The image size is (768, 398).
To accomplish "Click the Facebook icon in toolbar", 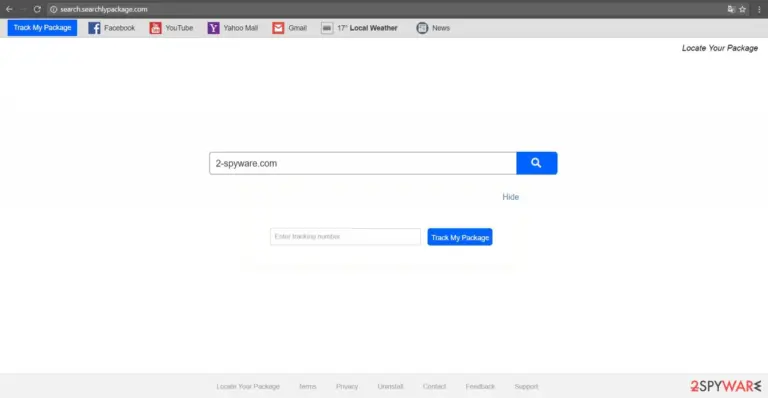I will pyautogui.click(x=94, y=28).
